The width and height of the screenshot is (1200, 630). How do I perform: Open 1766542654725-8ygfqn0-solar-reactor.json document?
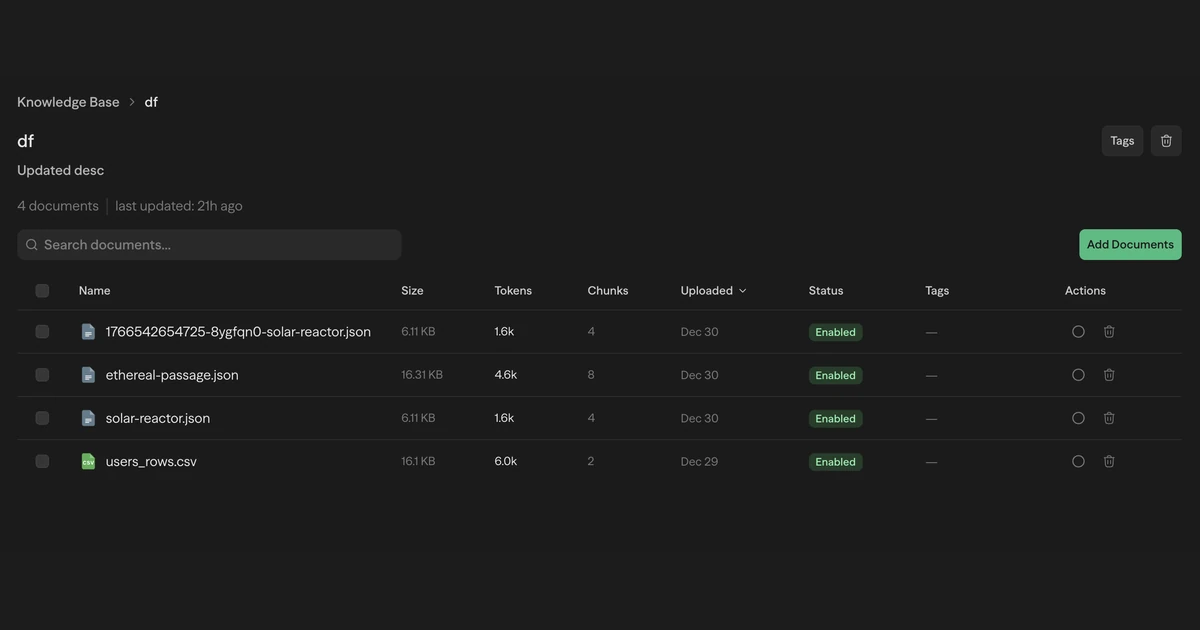tap(238, 332)
